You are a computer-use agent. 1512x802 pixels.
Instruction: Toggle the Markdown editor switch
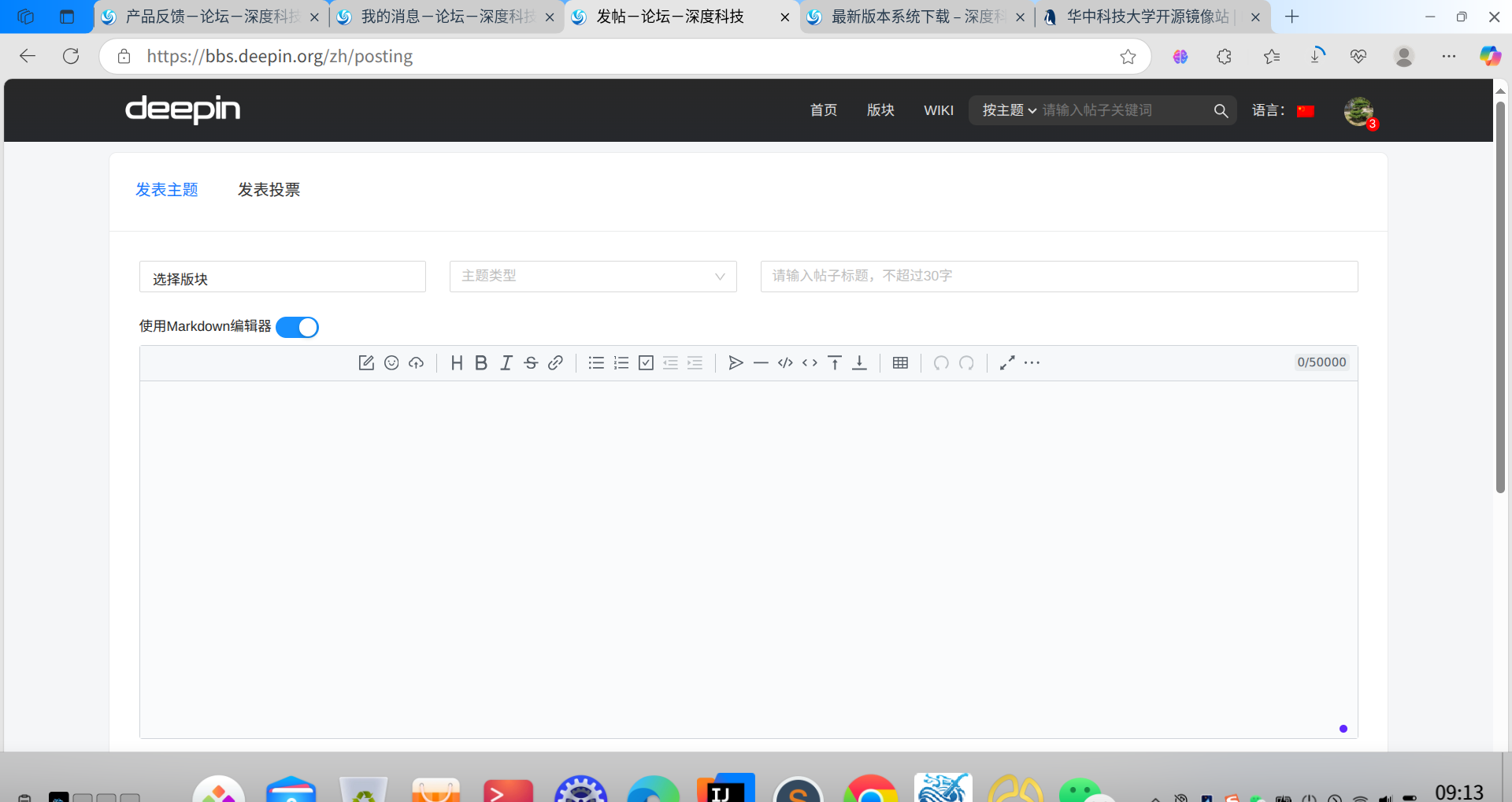tap(297, 327)
